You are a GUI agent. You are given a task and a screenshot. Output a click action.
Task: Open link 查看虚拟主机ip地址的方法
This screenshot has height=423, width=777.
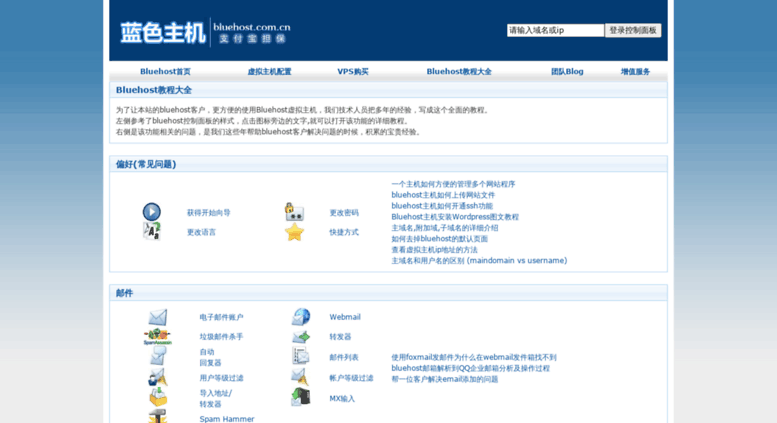tap(435, 249)
